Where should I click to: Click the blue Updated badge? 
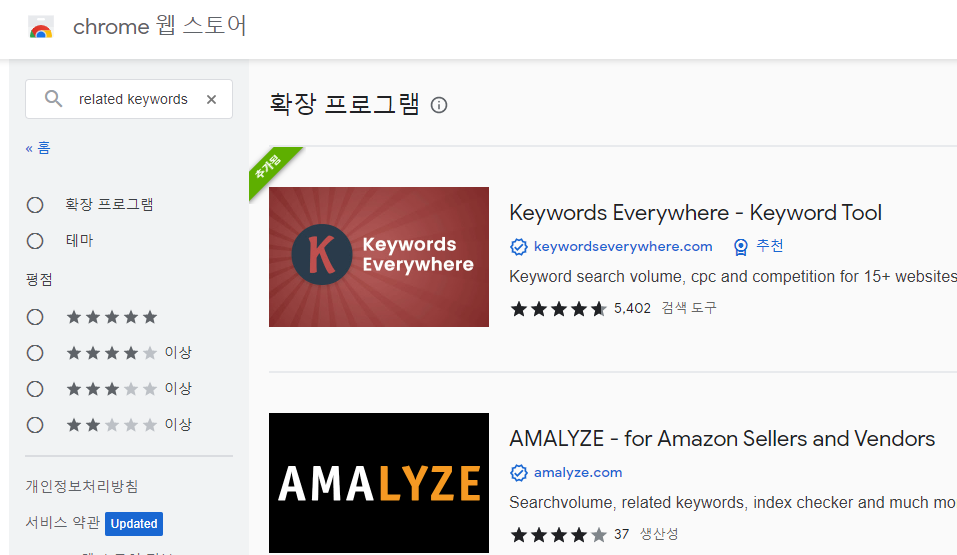click(134, 524)
